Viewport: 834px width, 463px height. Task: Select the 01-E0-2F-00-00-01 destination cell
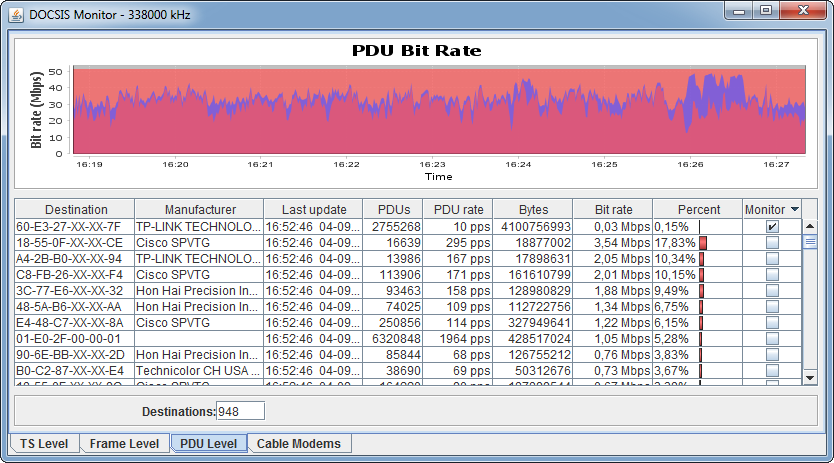(74, 338)
